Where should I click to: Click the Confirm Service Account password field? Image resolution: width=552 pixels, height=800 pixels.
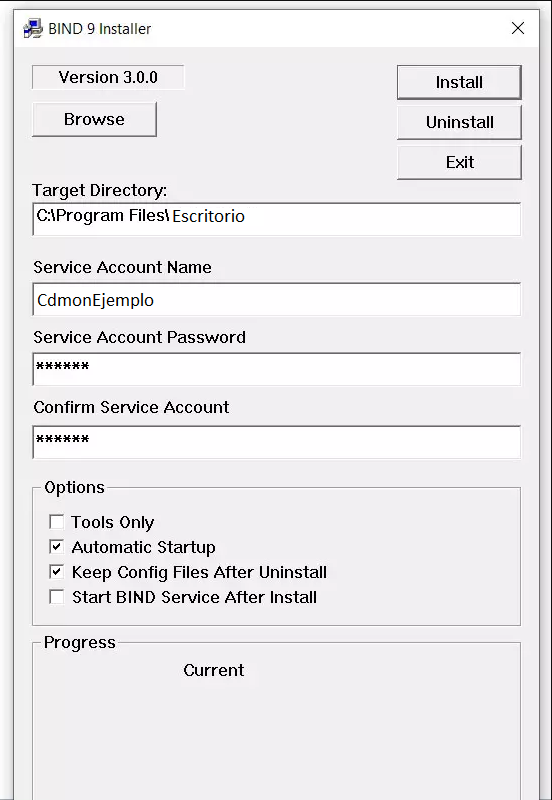(x=277, y=442)
